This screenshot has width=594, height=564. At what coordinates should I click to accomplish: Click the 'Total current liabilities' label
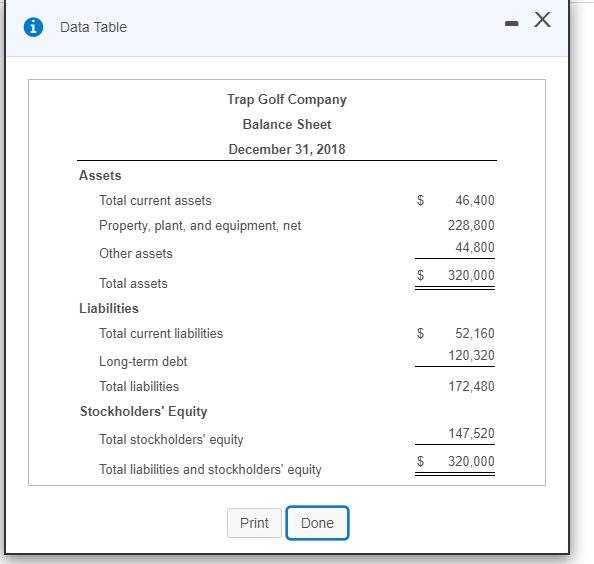click(x=161, y=333)
